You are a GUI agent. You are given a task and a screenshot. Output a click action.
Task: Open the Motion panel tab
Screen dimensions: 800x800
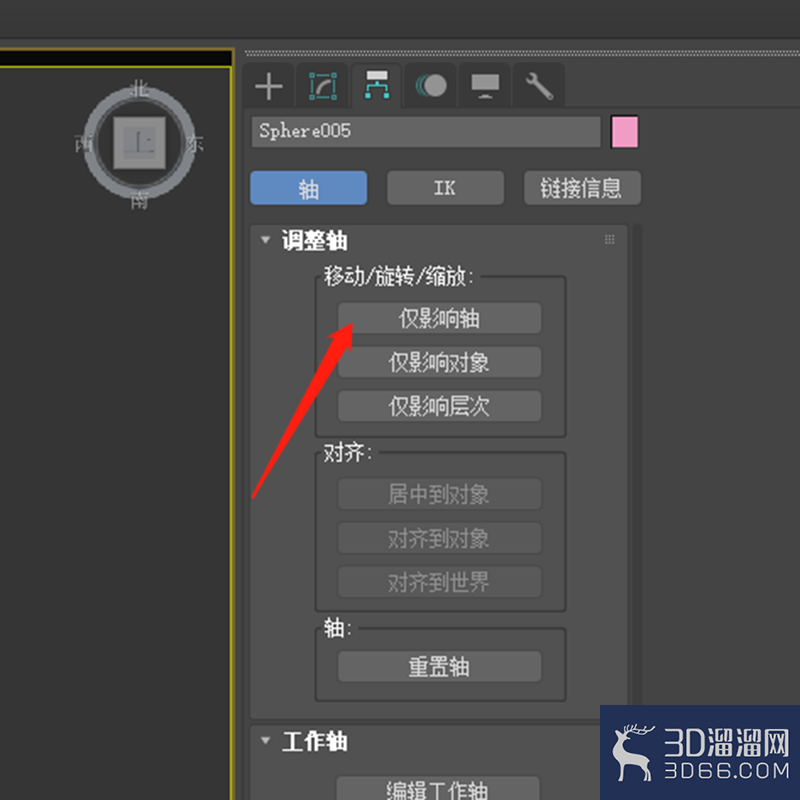click(x=431, y=86)
